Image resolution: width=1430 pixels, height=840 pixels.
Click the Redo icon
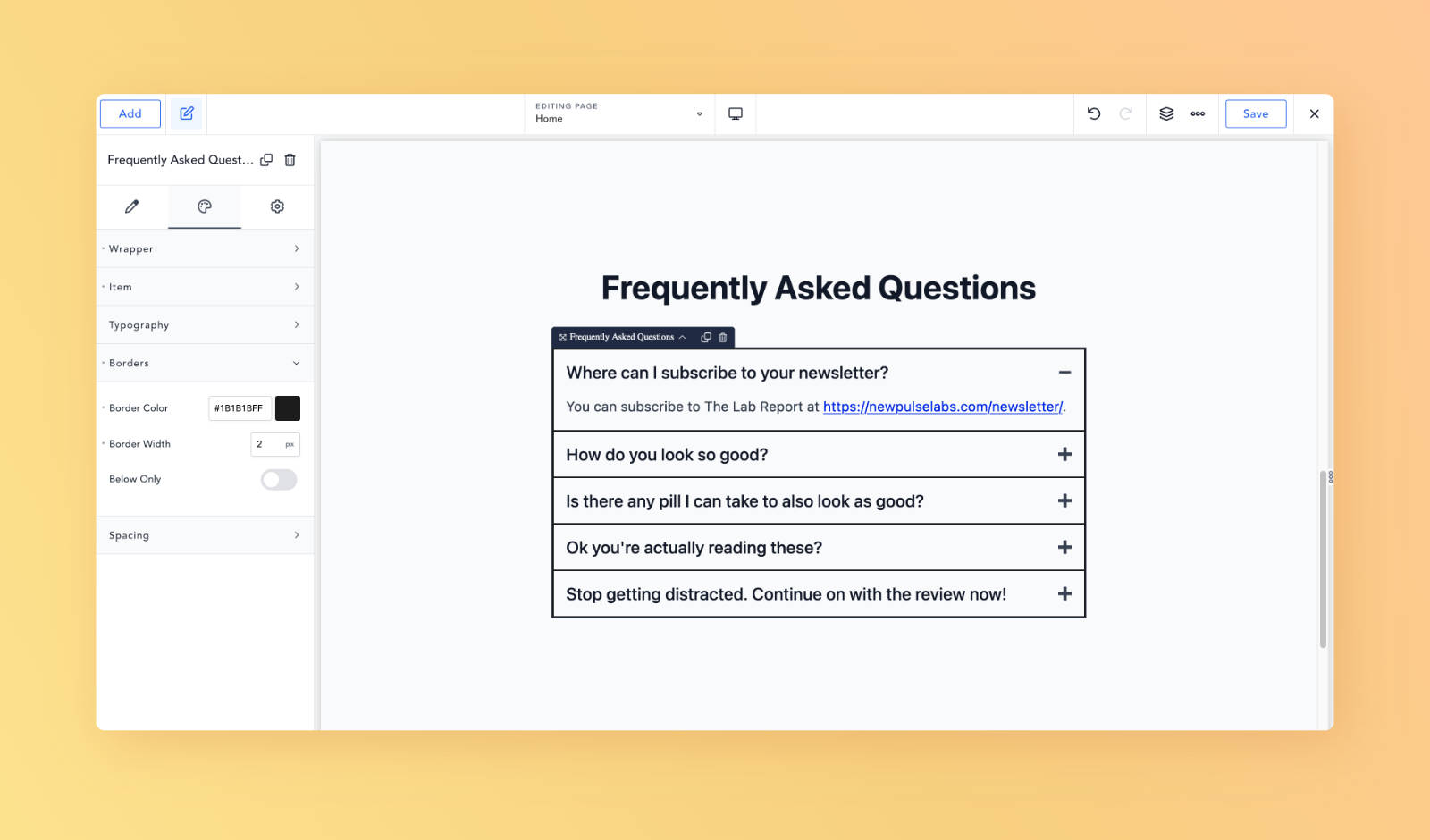click(1126, 113)
